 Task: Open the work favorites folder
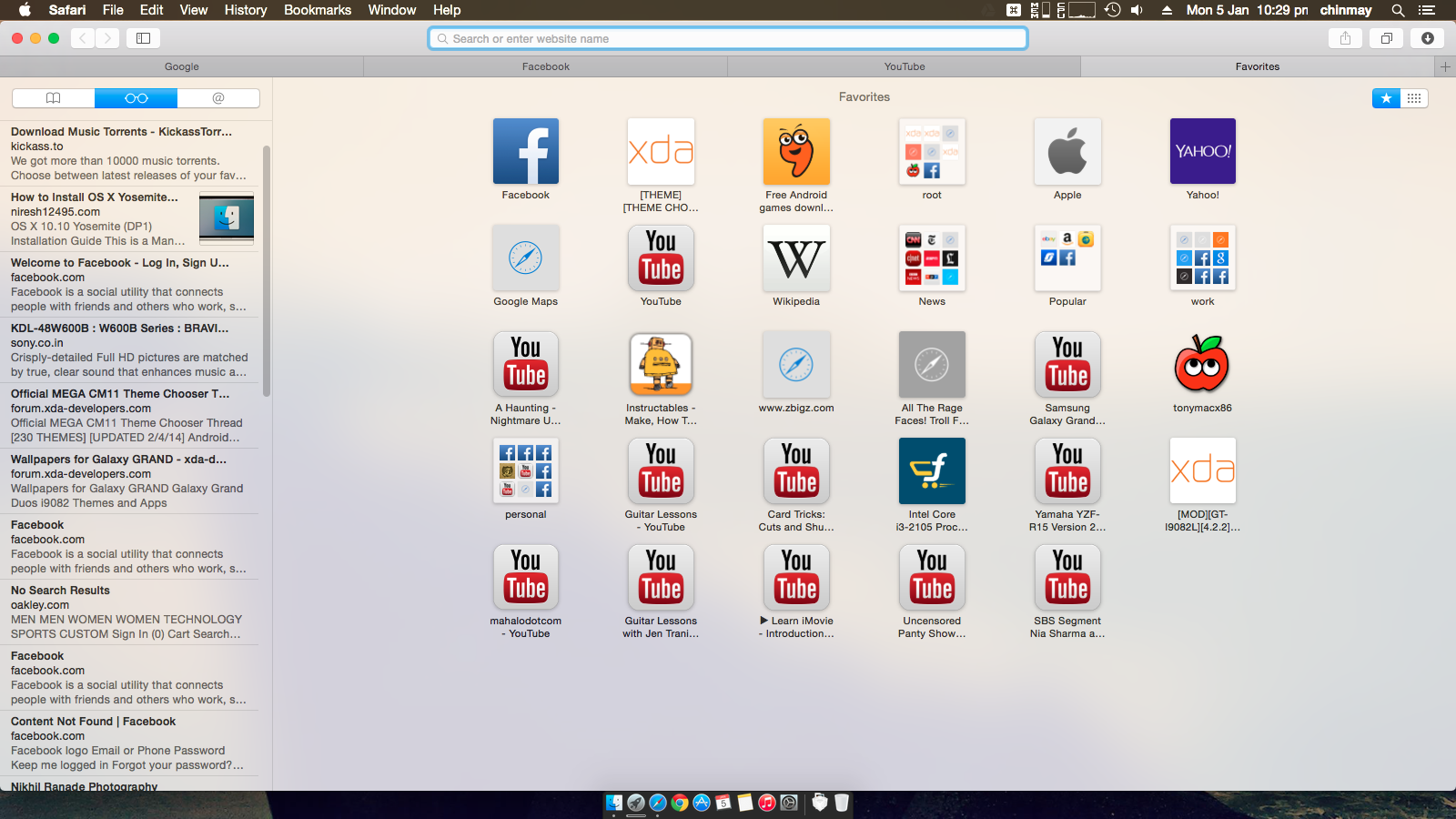pyautogui.click(x=1203, y=258)
